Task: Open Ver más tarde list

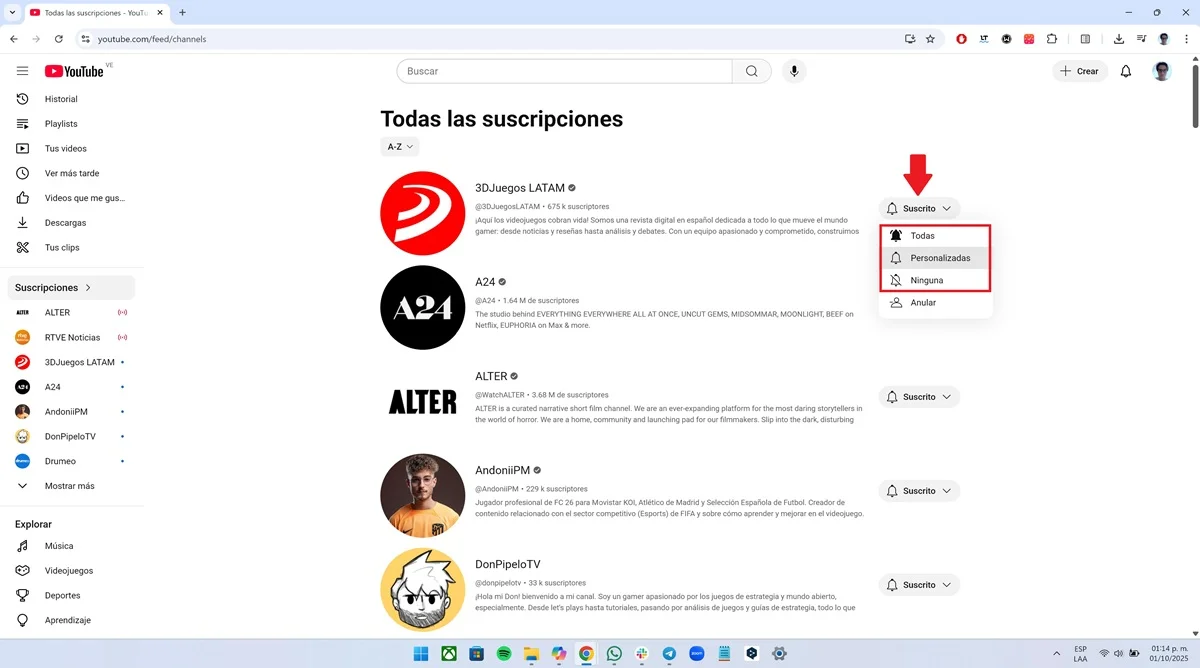Action: click(x=71, y=173)
